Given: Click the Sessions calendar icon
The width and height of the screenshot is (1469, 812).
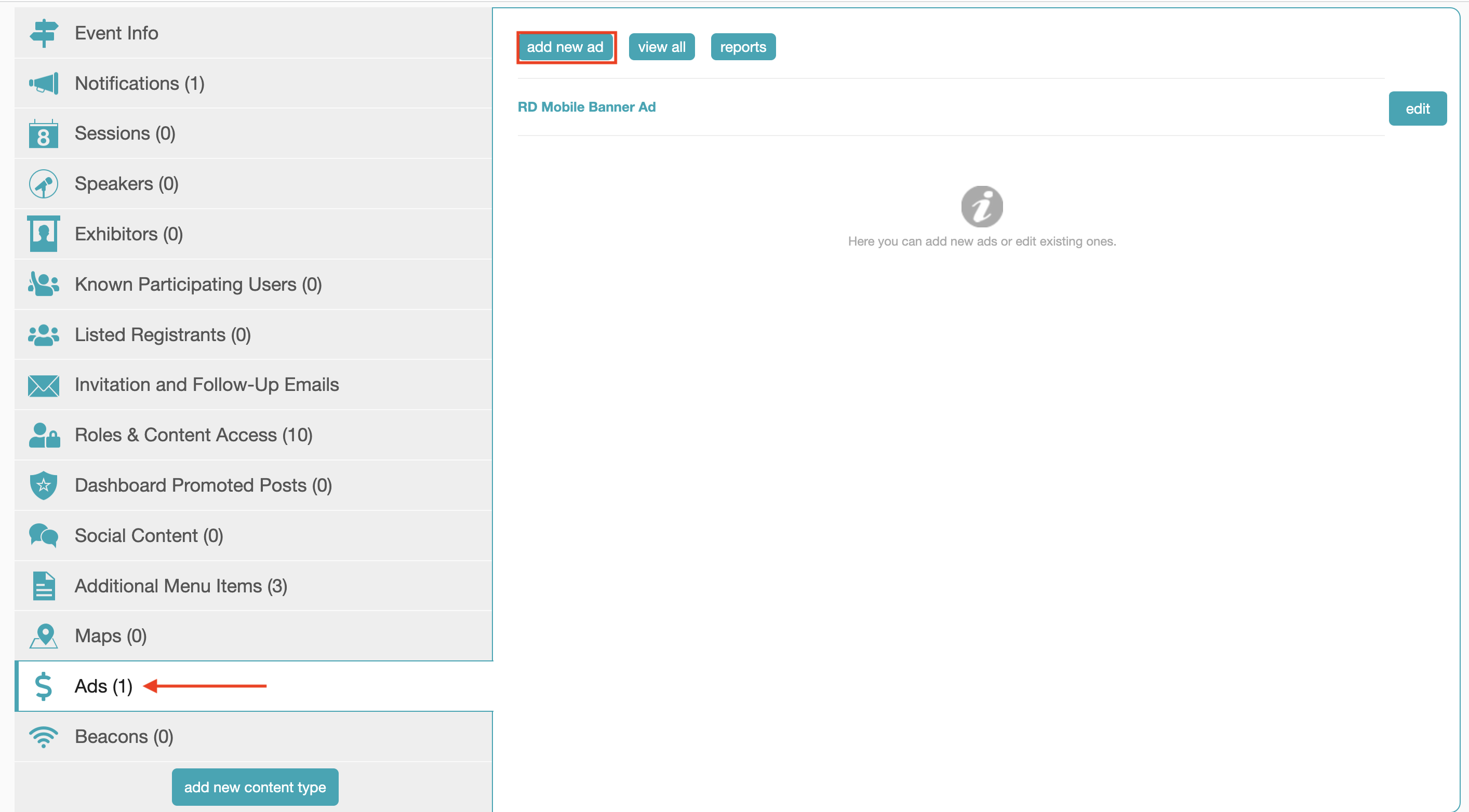Looking at the screenshot, I should (x=43, y=134).
